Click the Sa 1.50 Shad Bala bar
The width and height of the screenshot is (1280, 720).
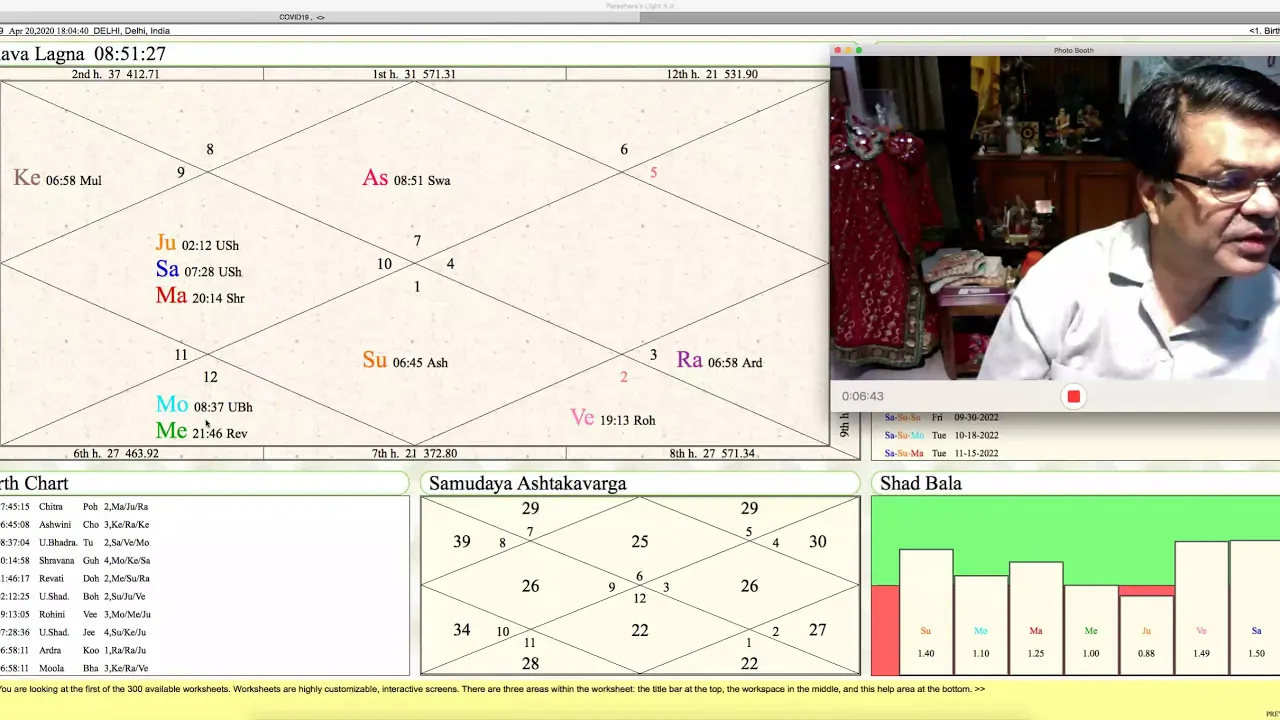coord(1255,608)
